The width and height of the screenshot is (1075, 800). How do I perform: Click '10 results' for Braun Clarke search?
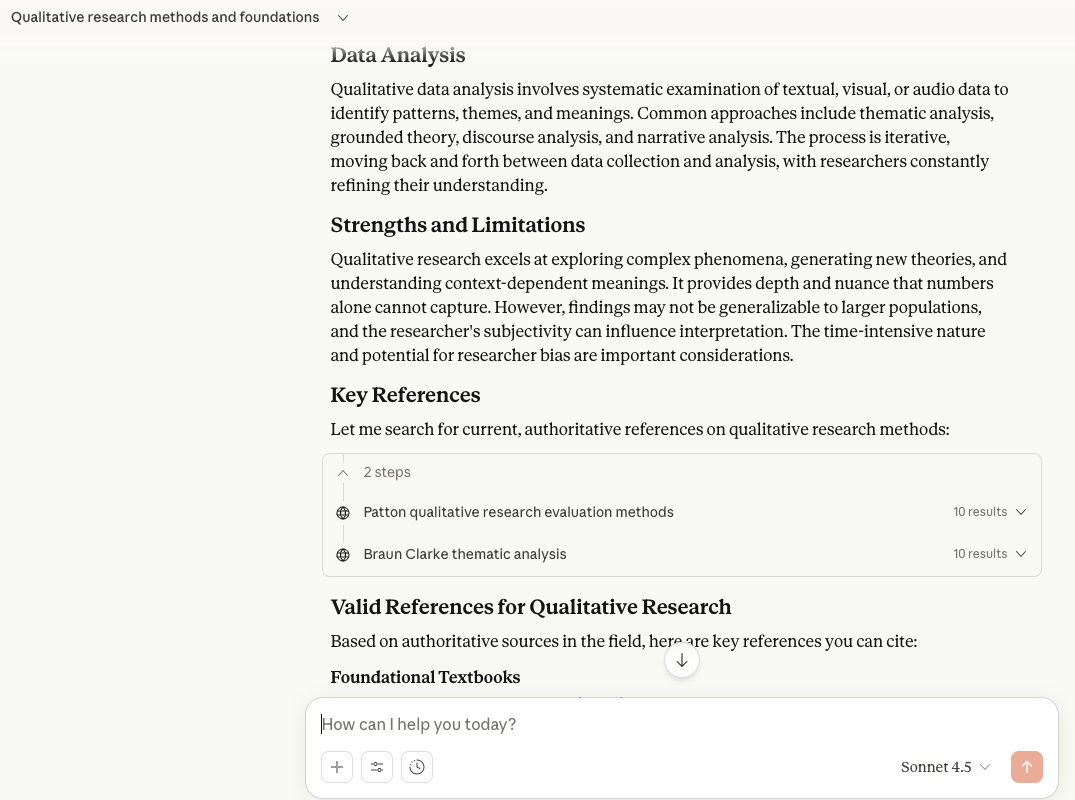pyautogui.click(x=979, y=554)
